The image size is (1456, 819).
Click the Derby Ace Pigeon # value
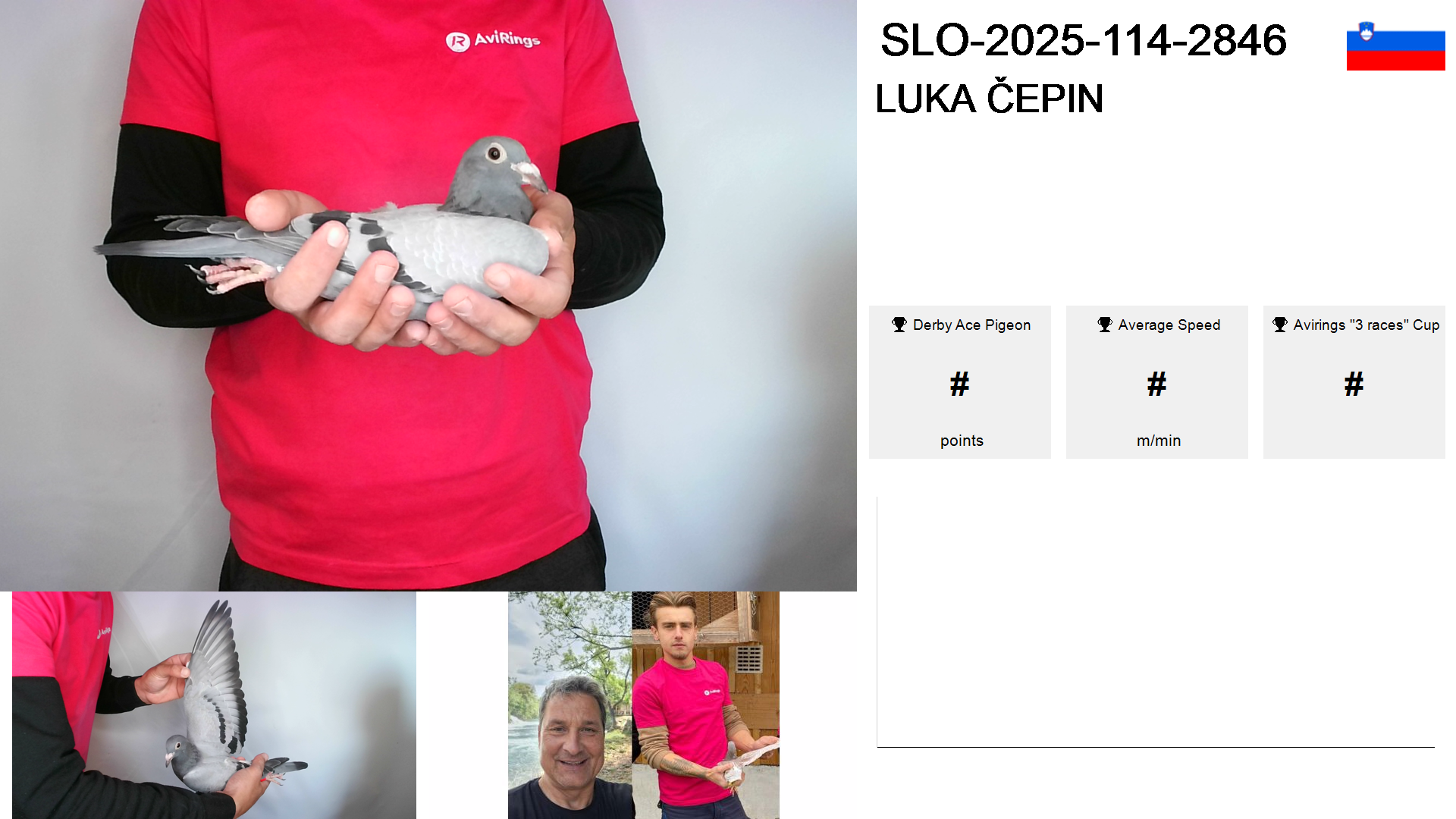tap(960, 384)
